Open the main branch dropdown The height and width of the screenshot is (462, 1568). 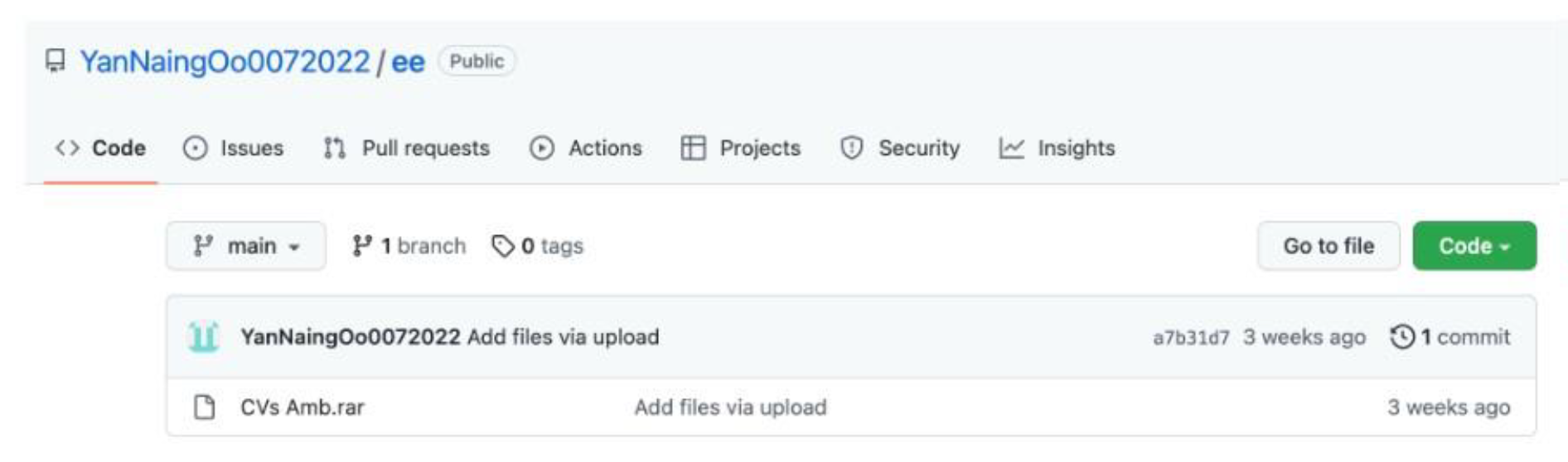[246, 246]
